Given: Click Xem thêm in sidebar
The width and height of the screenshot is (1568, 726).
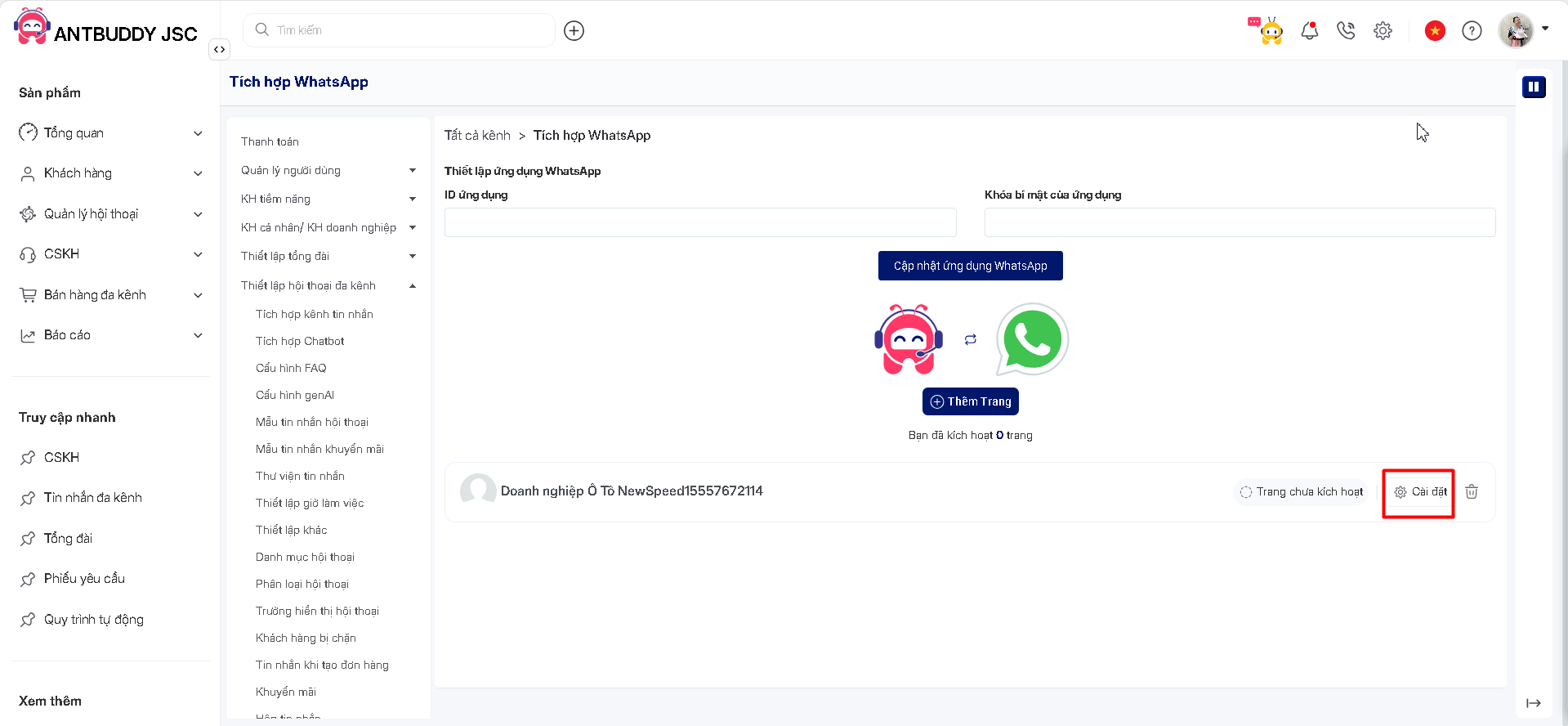Looking at the screenshot, I should pos(50,701).
